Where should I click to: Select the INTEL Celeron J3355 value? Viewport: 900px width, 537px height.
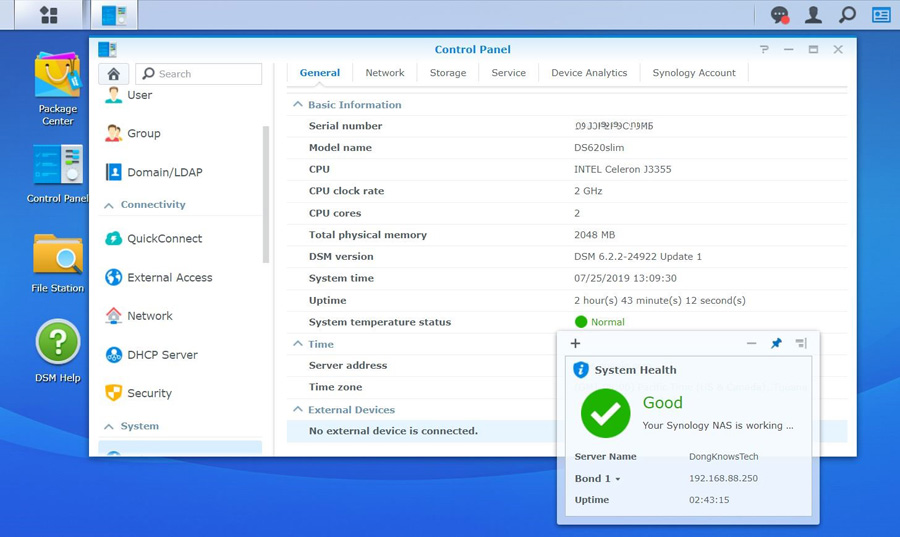(622, 169)
